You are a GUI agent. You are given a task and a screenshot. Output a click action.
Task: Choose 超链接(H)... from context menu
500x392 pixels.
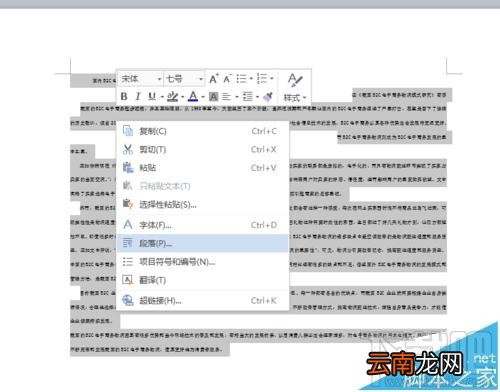(203, 300)
